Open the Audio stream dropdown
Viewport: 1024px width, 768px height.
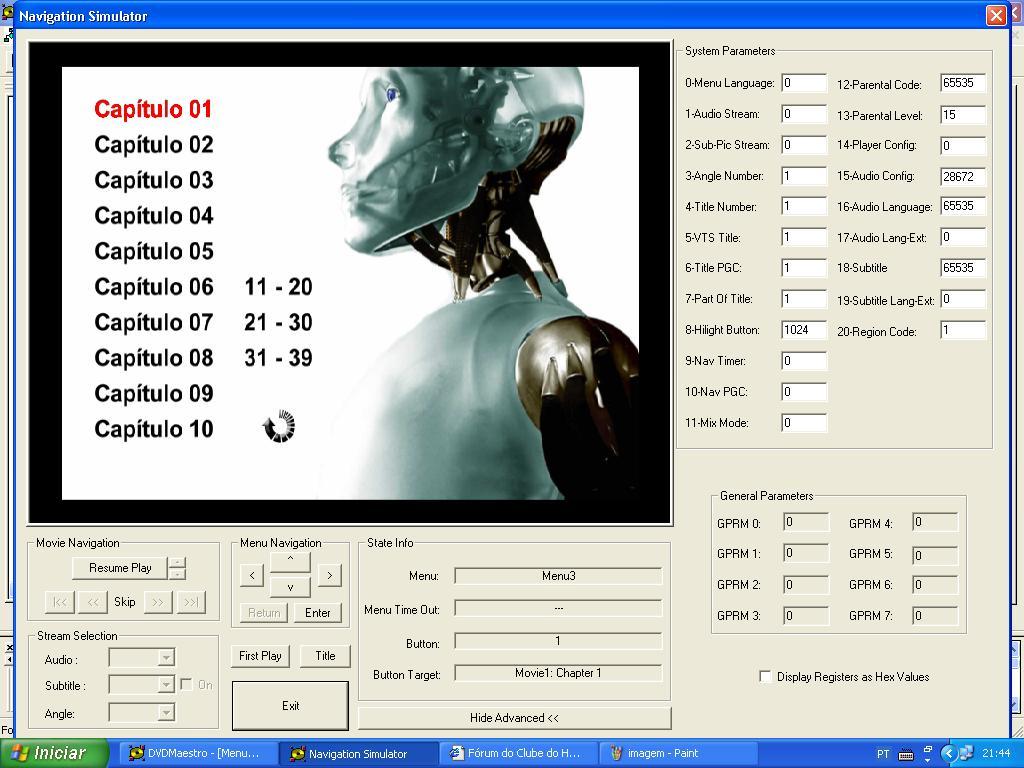pos(166,658)
